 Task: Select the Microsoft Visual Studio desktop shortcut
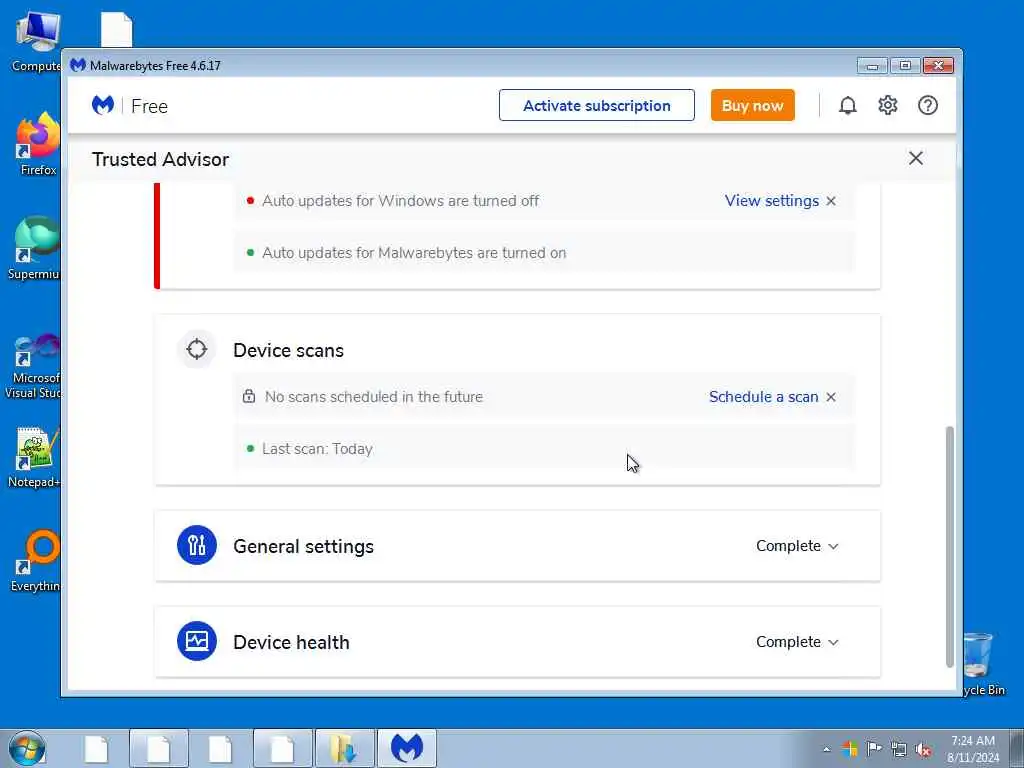pos(34,366)
